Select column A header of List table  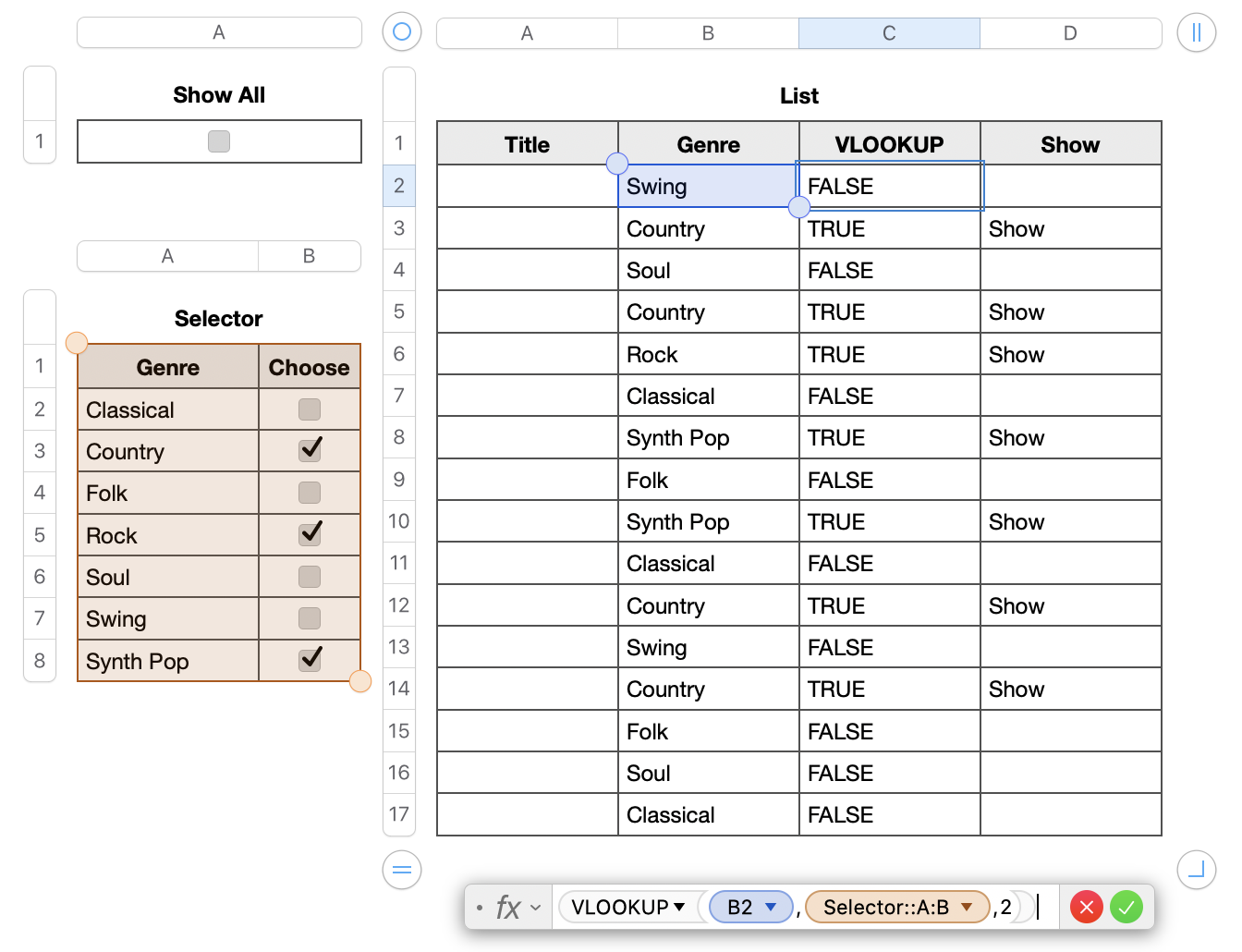tap(527, 33)
